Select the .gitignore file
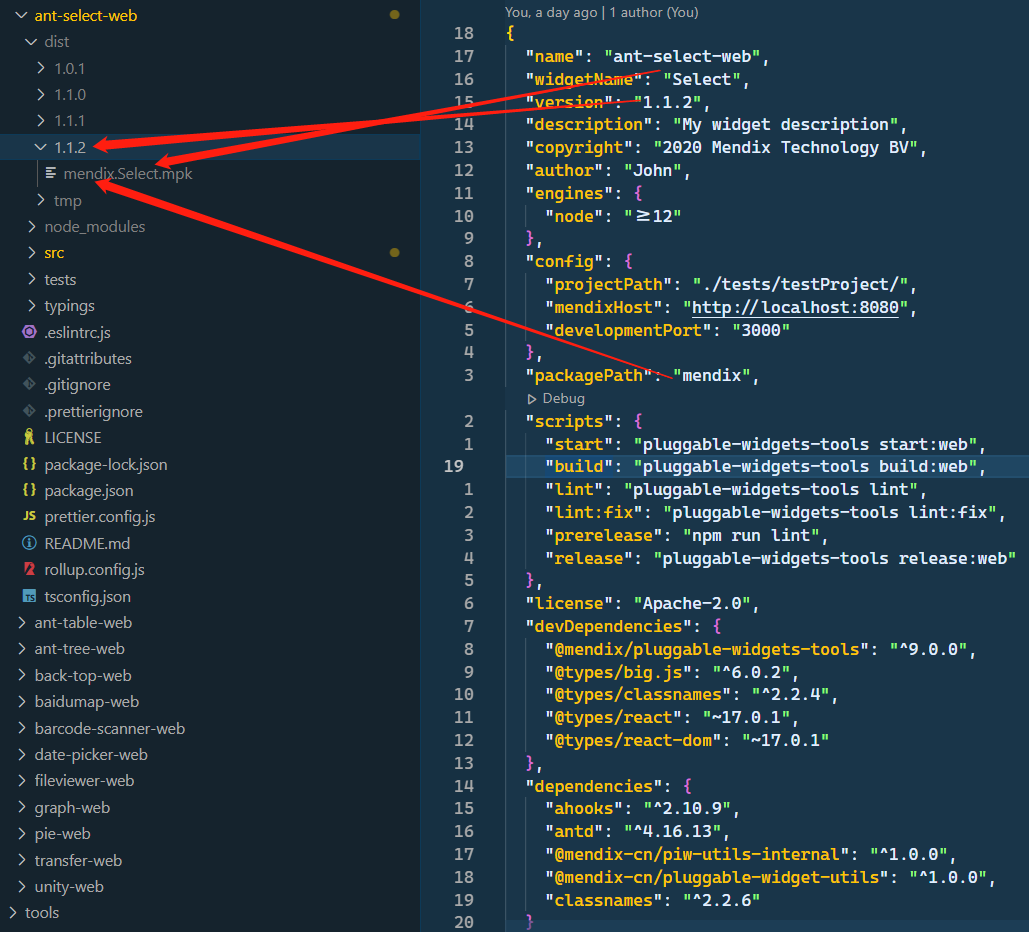 (x=77, y=385)
